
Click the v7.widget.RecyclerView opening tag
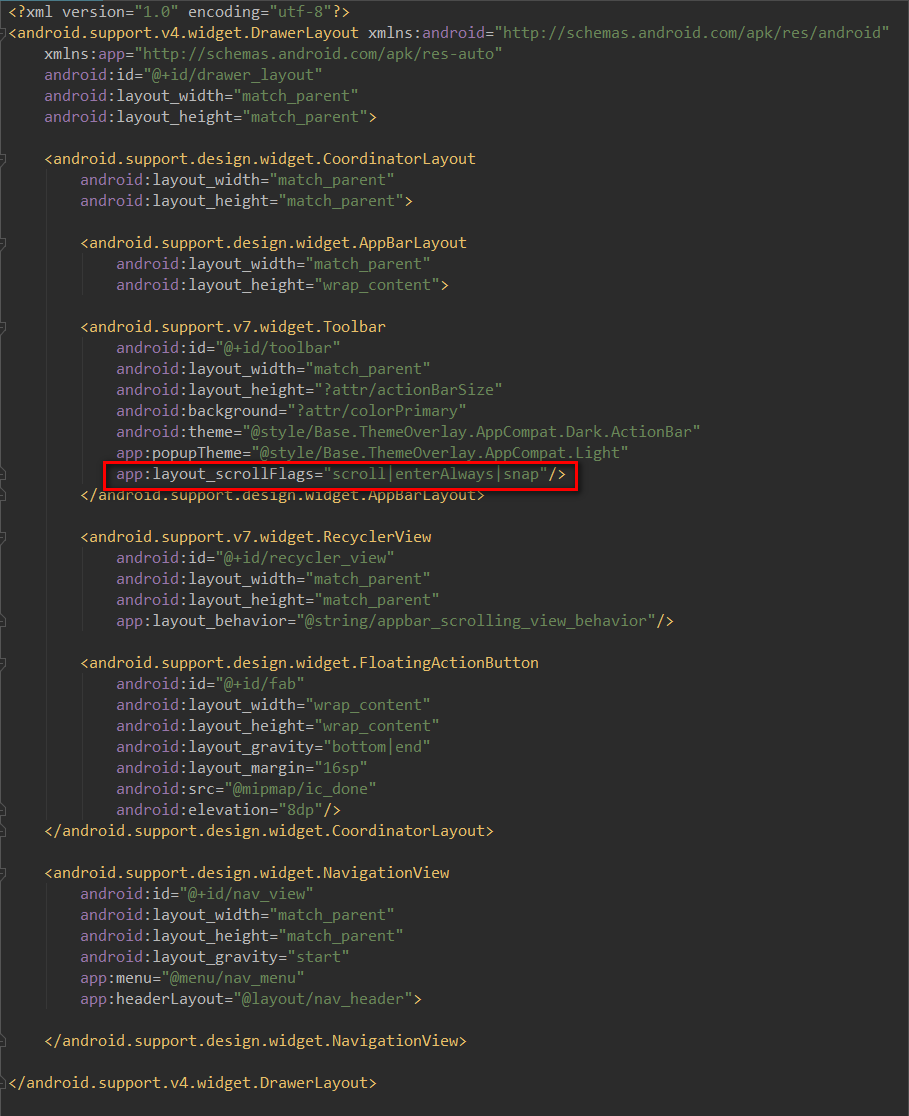pos(256,537)
